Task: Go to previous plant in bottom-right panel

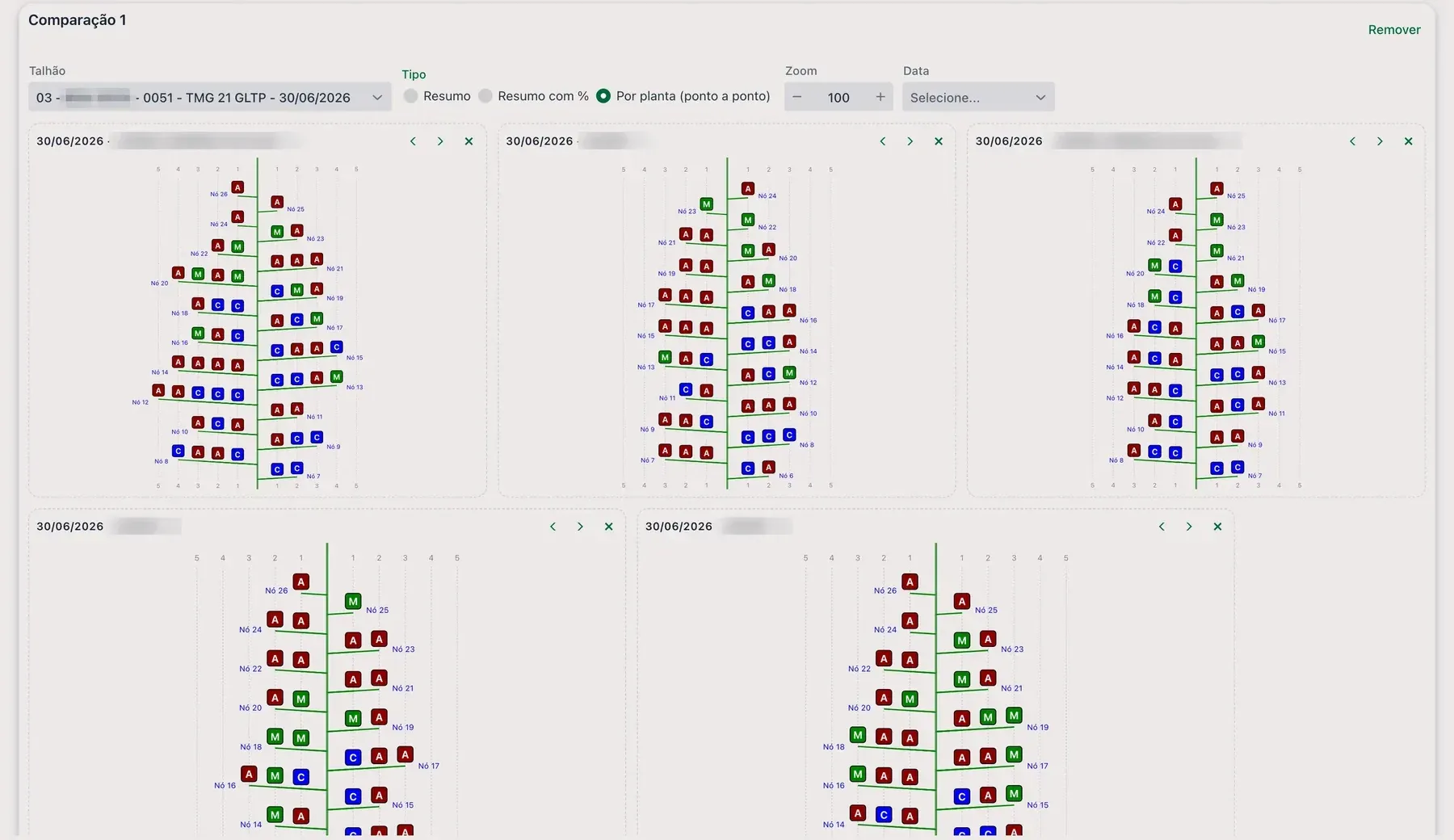Action: tap(1162, 527)
